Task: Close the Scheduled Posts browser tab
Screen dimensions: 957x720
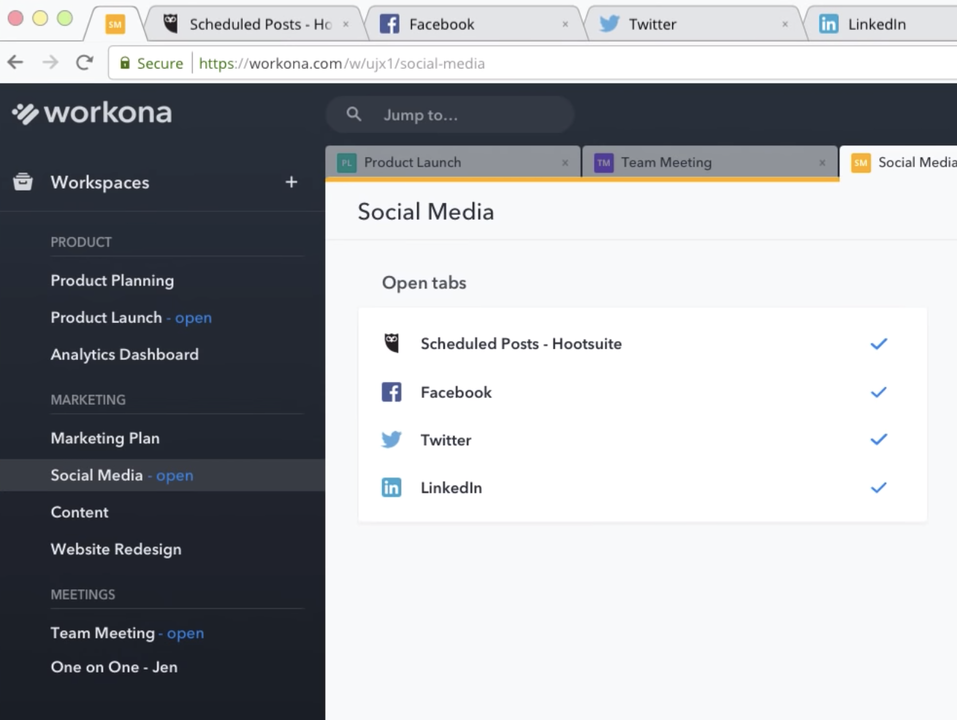Action: pos(345,24)
